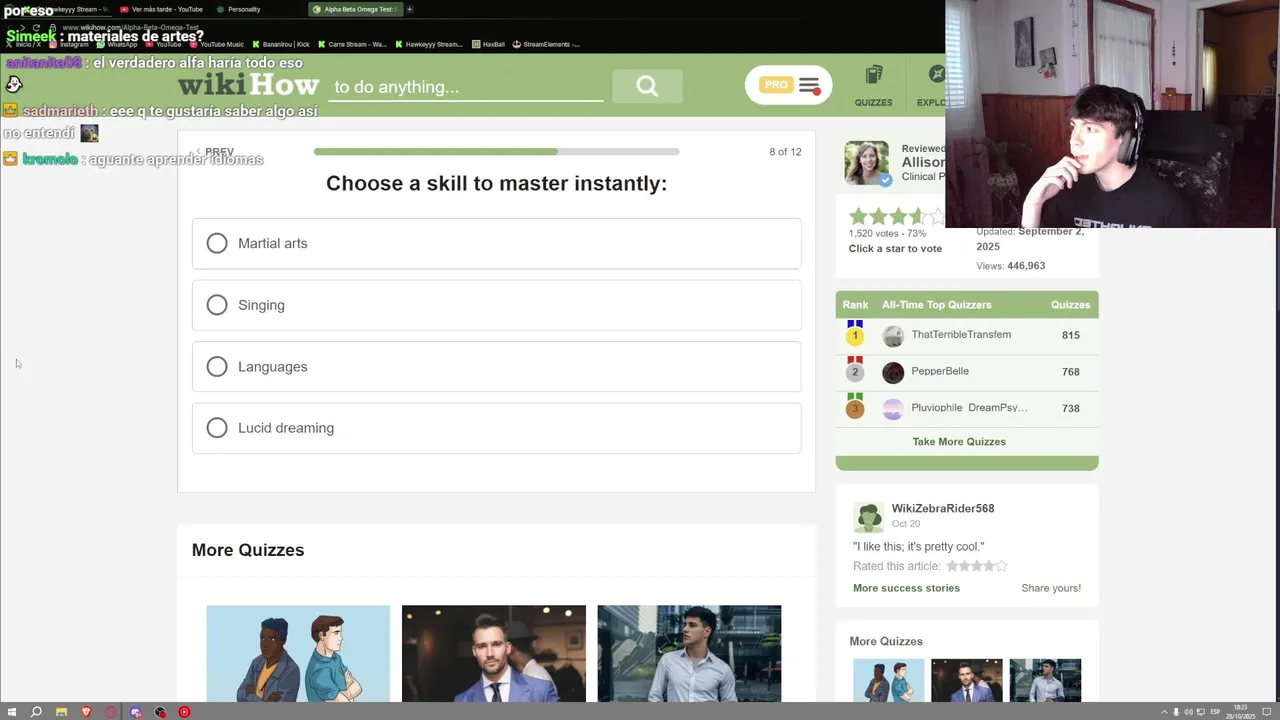
Task: Click the Share yours! link
Action: click(1051, 588)
